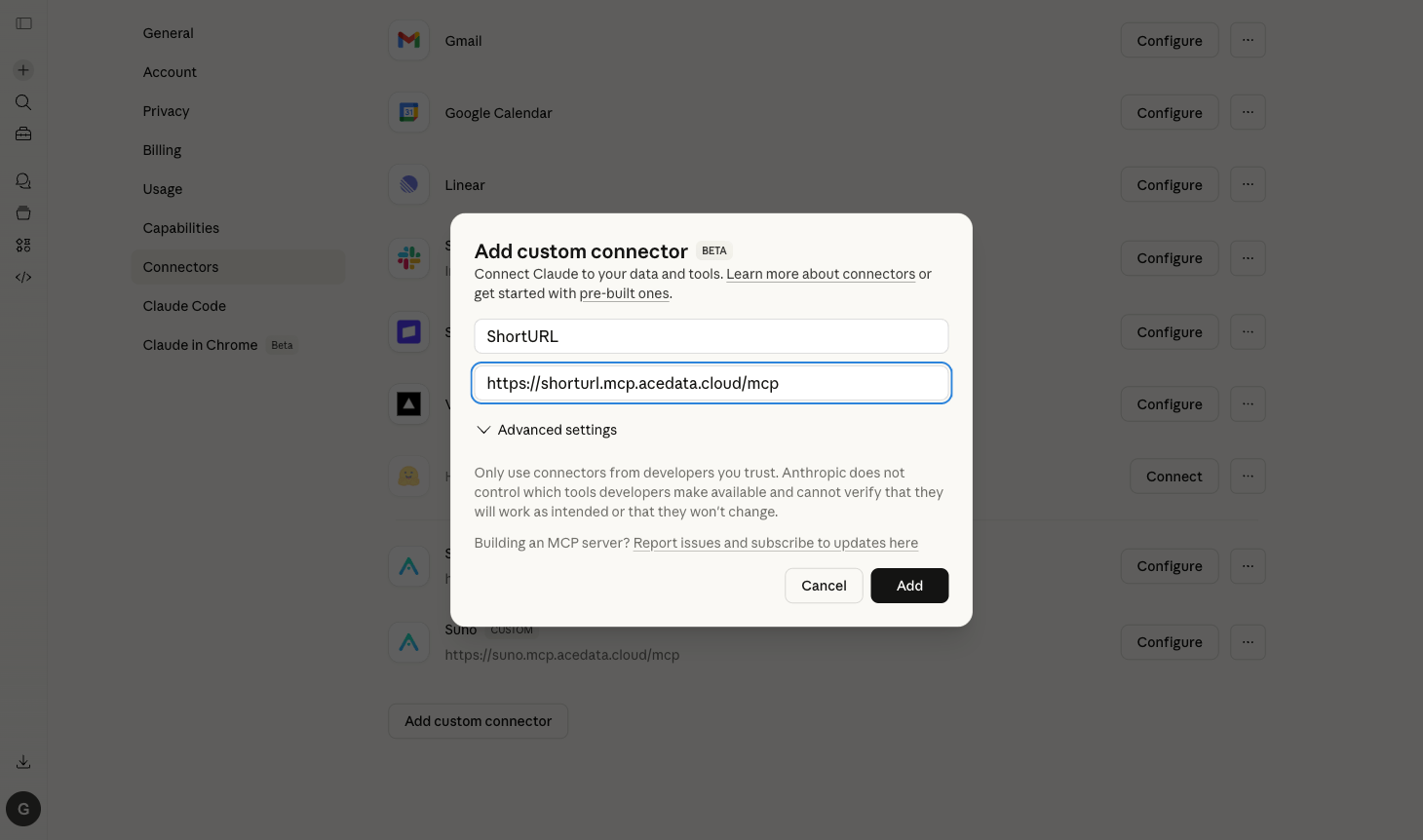The image size is (1423, 840).
Task: Click the Gmail connector icon
Action: 409,41
